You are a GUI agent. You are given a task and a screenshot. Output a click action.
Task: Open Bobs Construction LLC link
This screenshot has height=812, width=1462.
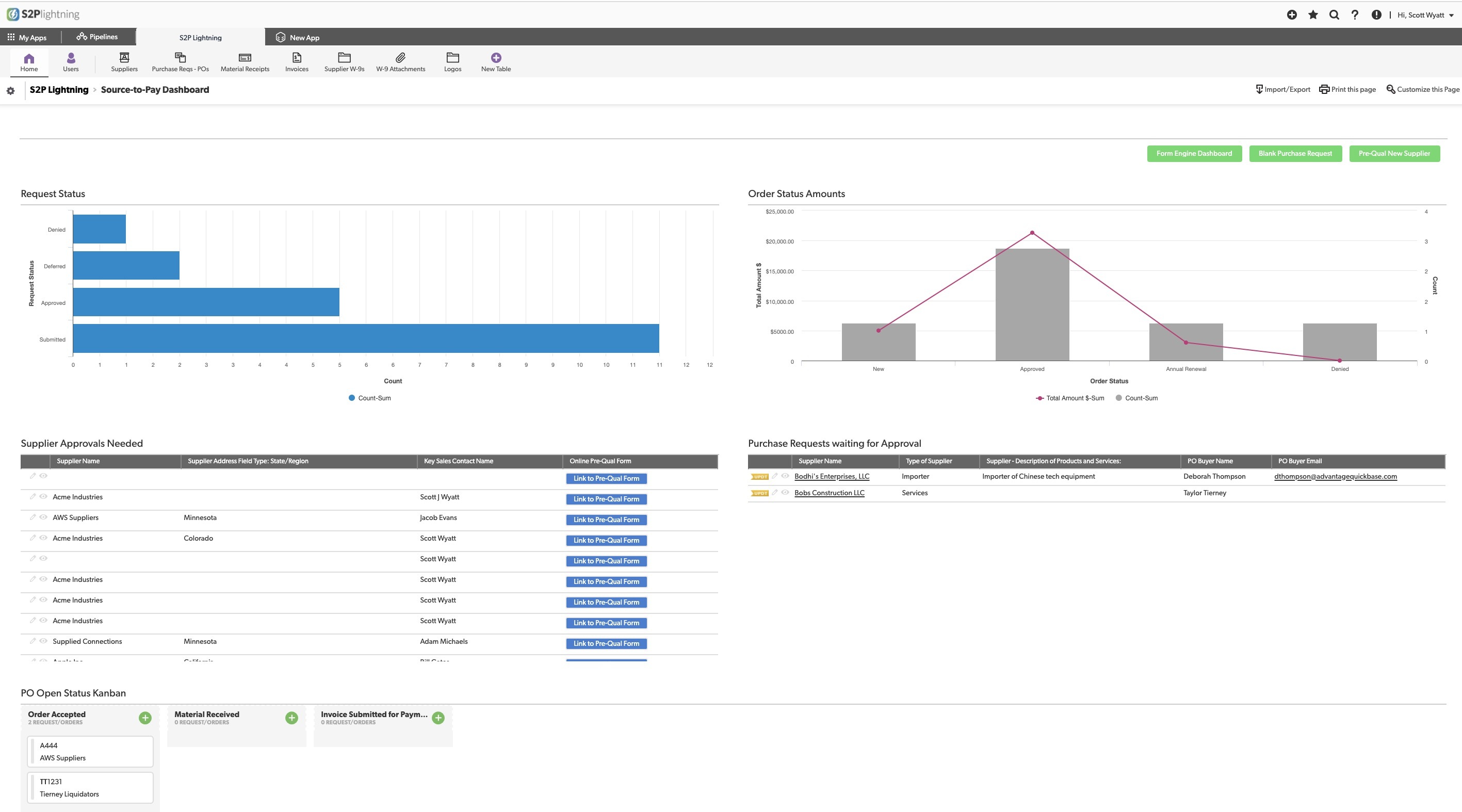[x=829, y=493]
